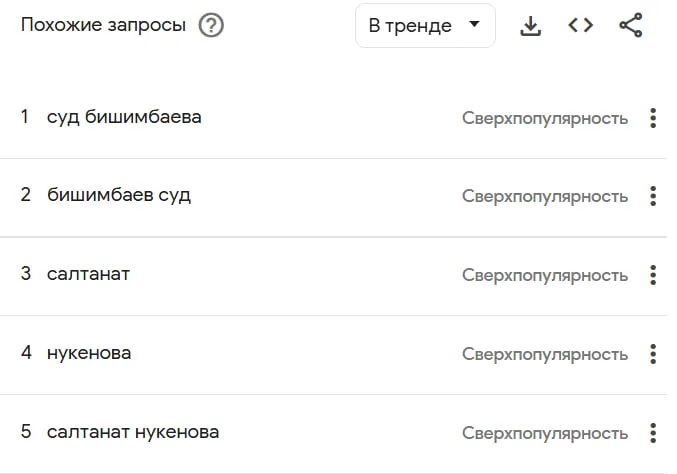Open the query суд бишимбаева
The image size is (677, 474).
124,117
